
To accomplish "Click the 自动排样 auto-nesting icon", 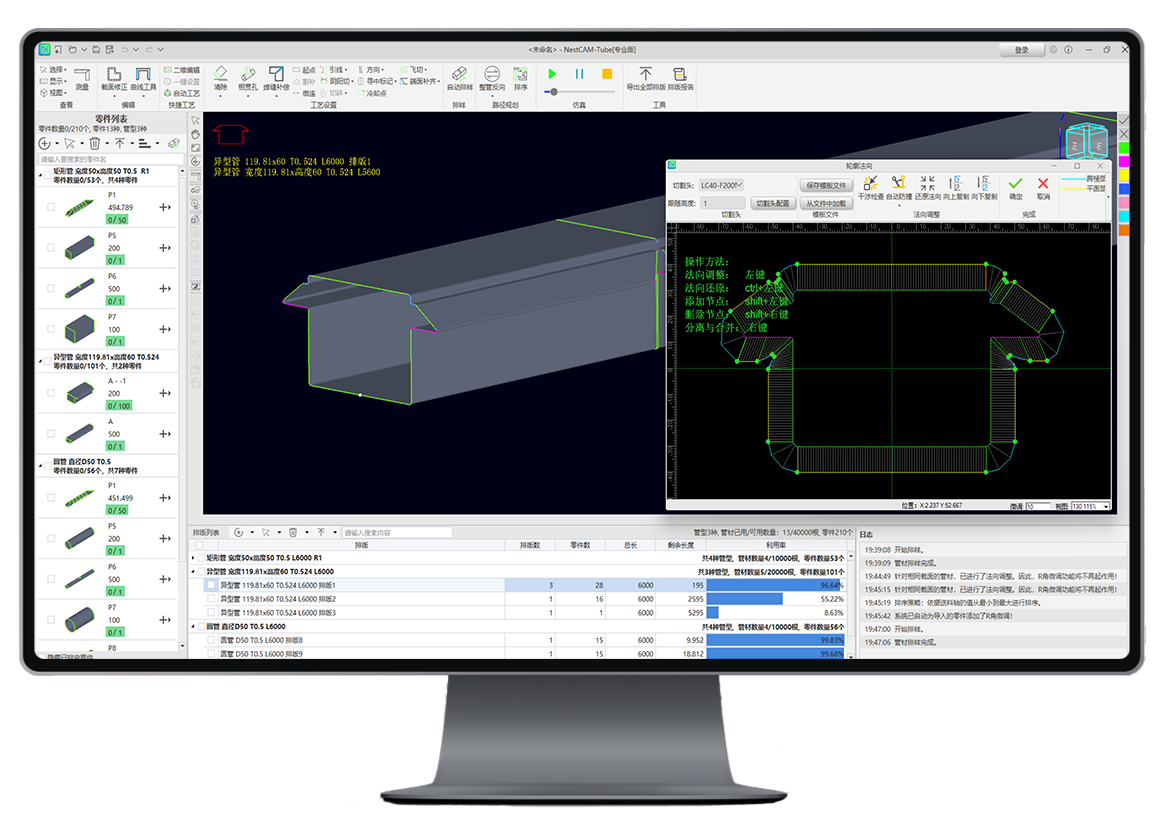I will coord(458,75).
